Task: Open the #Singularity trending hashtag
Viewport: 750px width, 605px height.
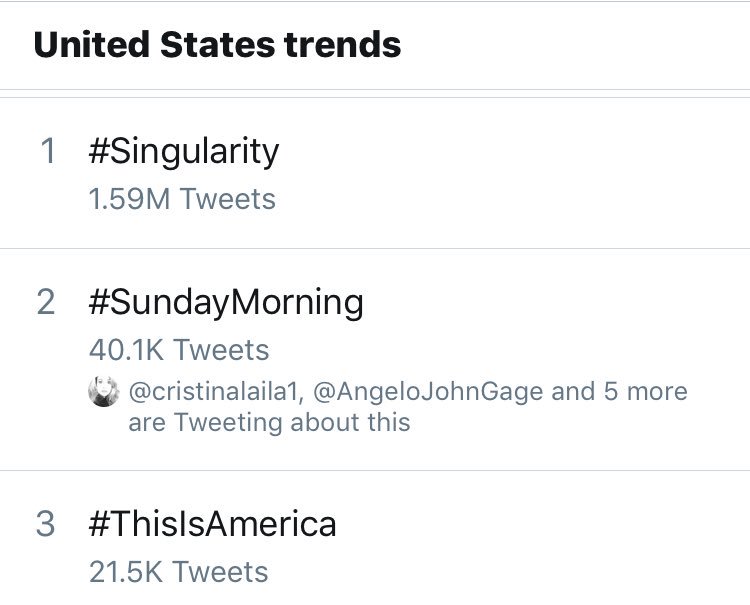Action: [183, 152]
